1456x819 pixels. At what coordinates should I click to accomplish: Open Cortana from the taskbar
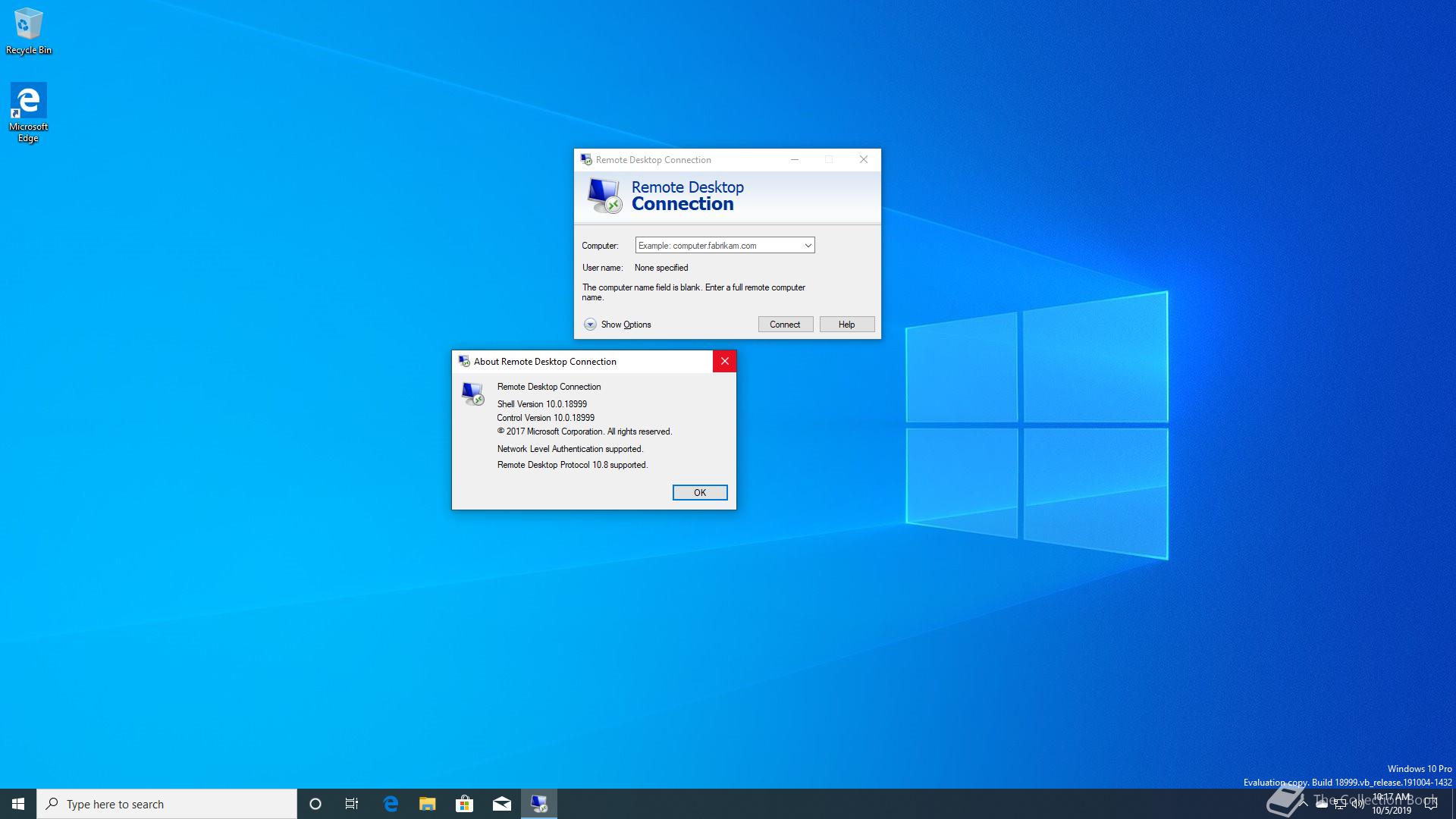coord(315,804)
